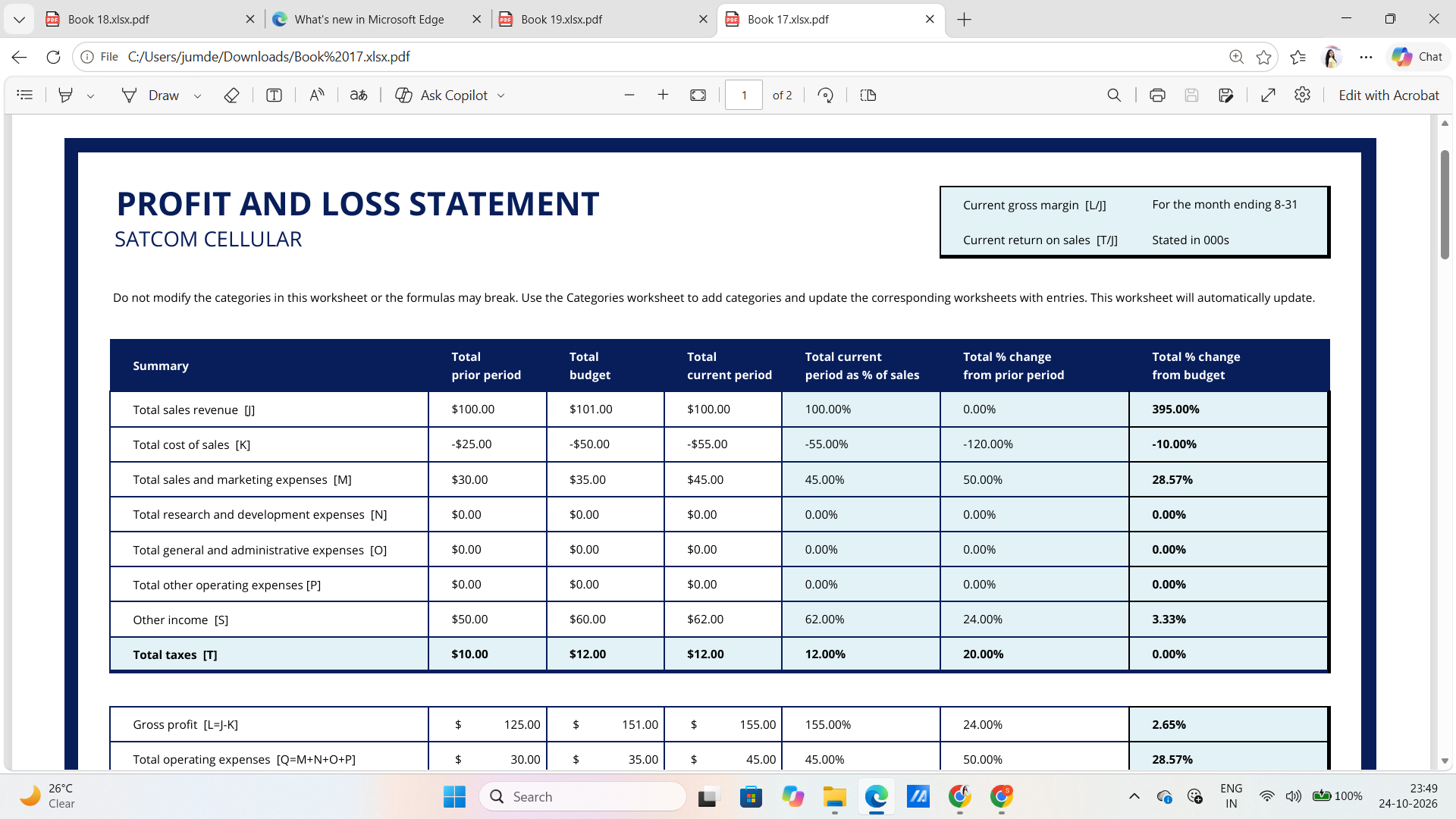Expand the Ask Copilot dropdown arrow
The height and width of the screenshot is (819, 1456).
(500, 96)
